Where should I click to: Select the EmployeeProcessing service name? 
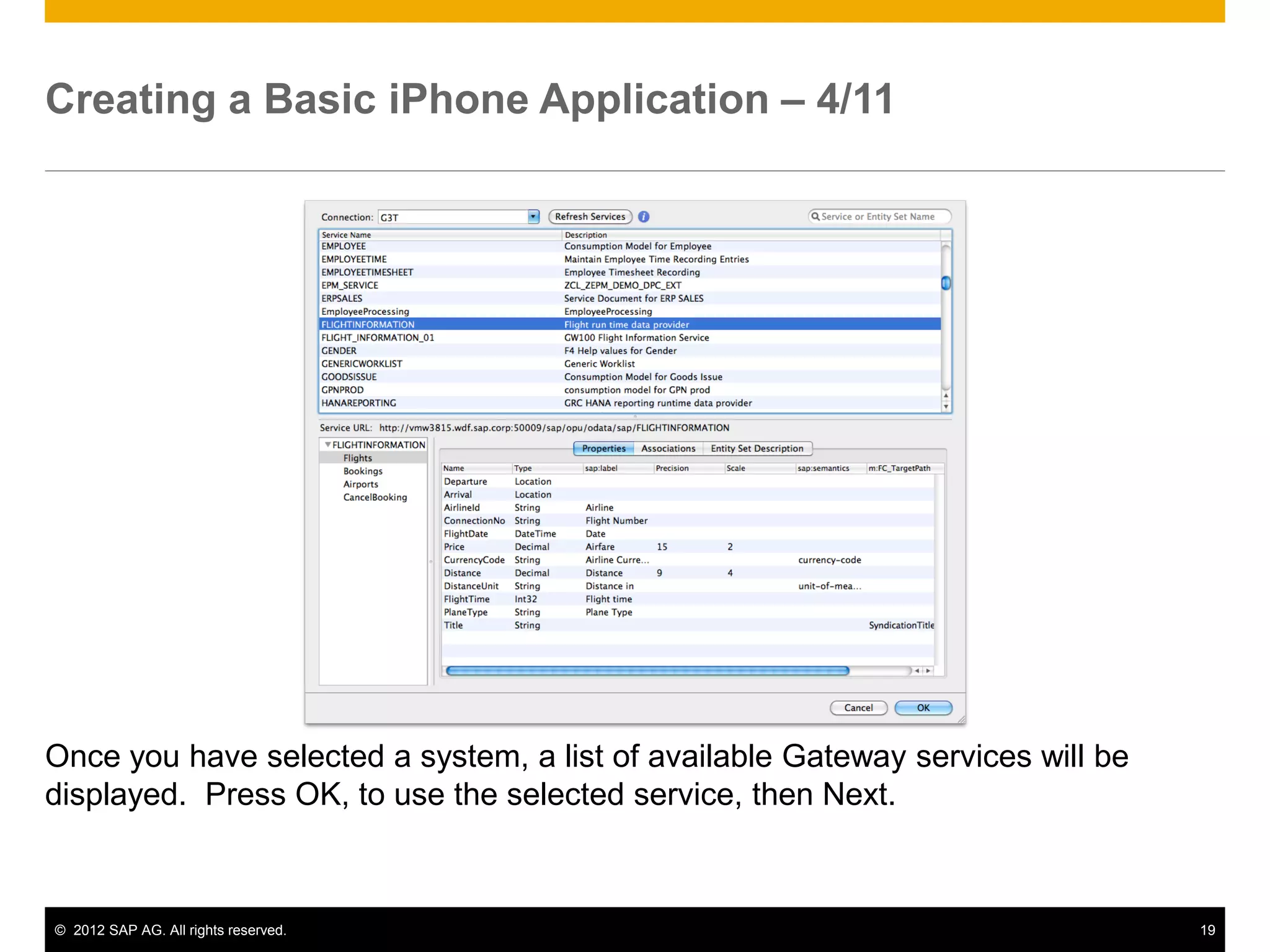(365, 312)
